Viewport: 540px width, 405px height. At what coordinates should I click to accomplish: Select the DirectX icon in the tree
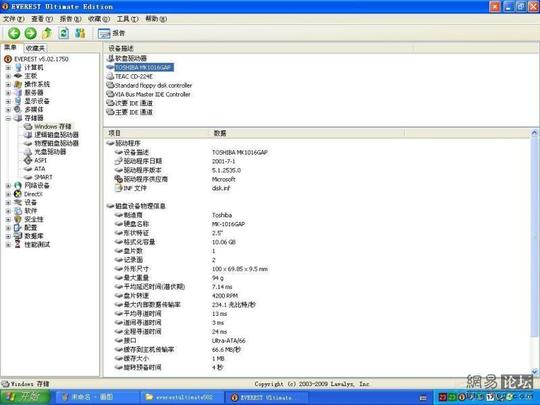coord(18,194)
